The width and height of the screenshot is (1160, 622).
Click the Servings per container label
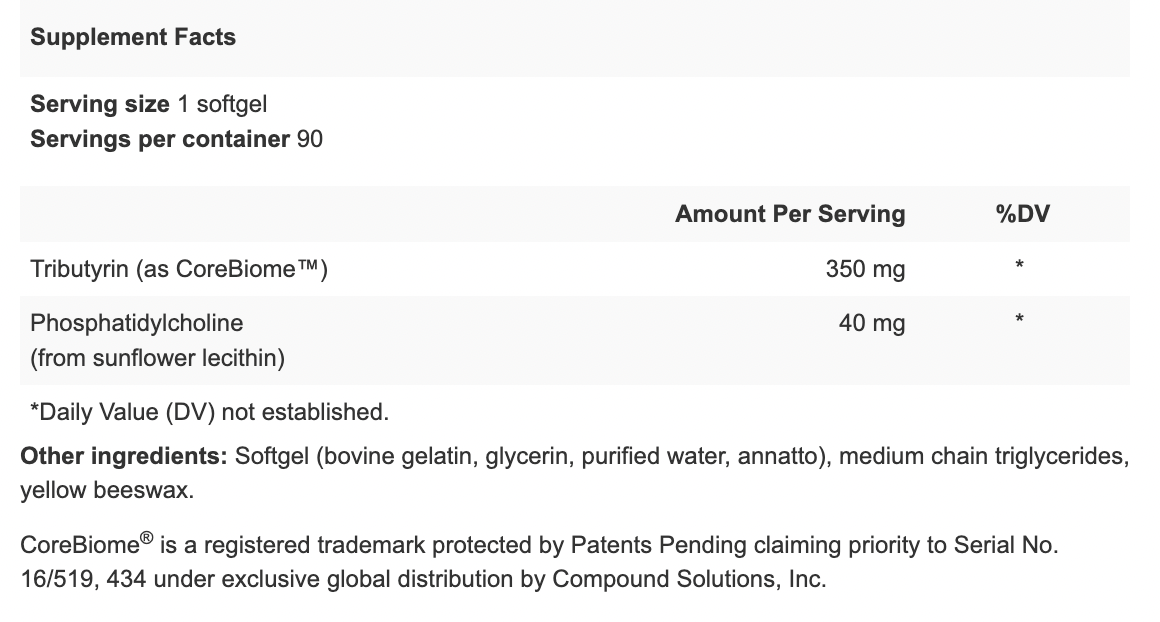tap(160, 139)
